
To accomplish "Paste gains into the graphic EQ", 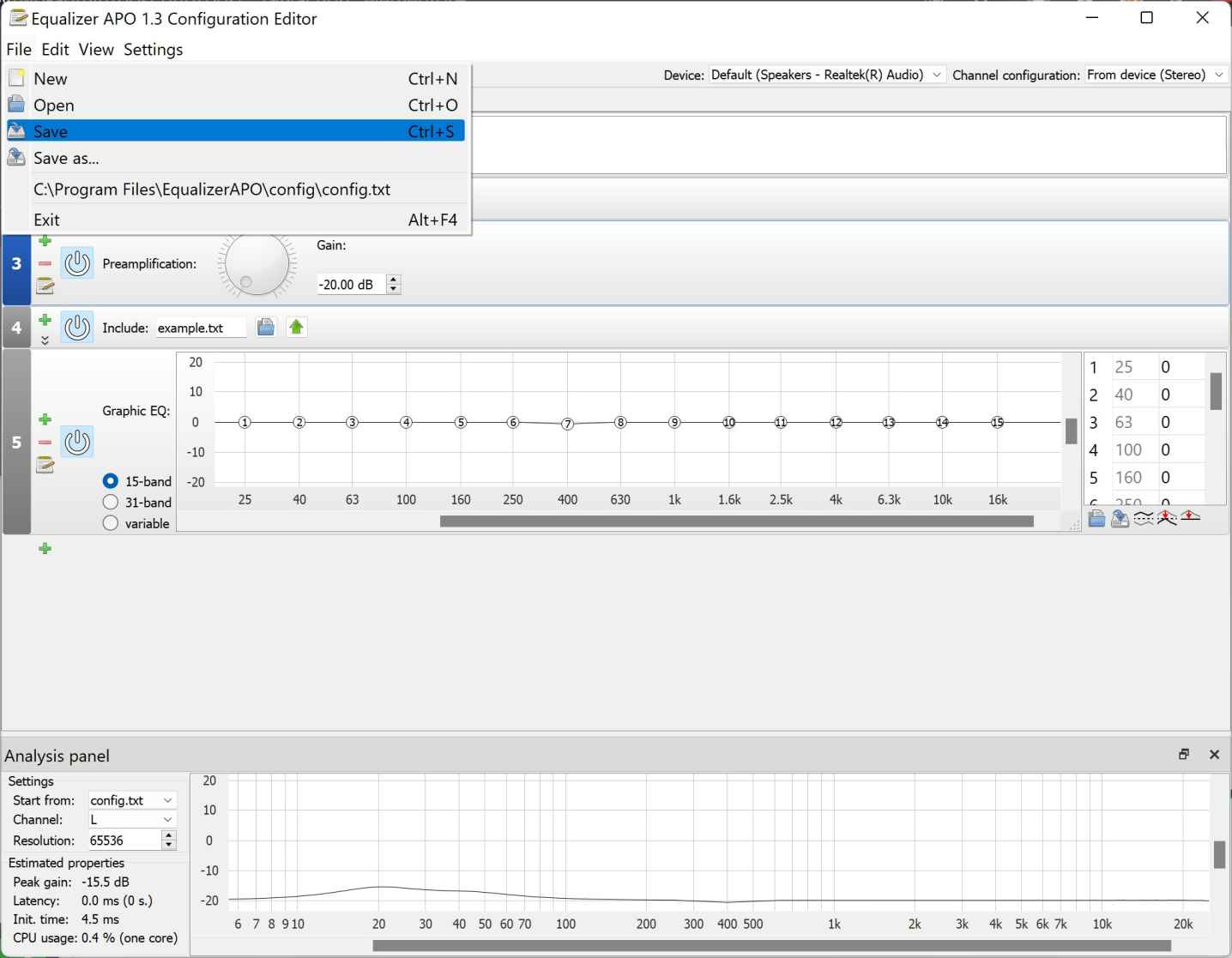I will 1120,517.
